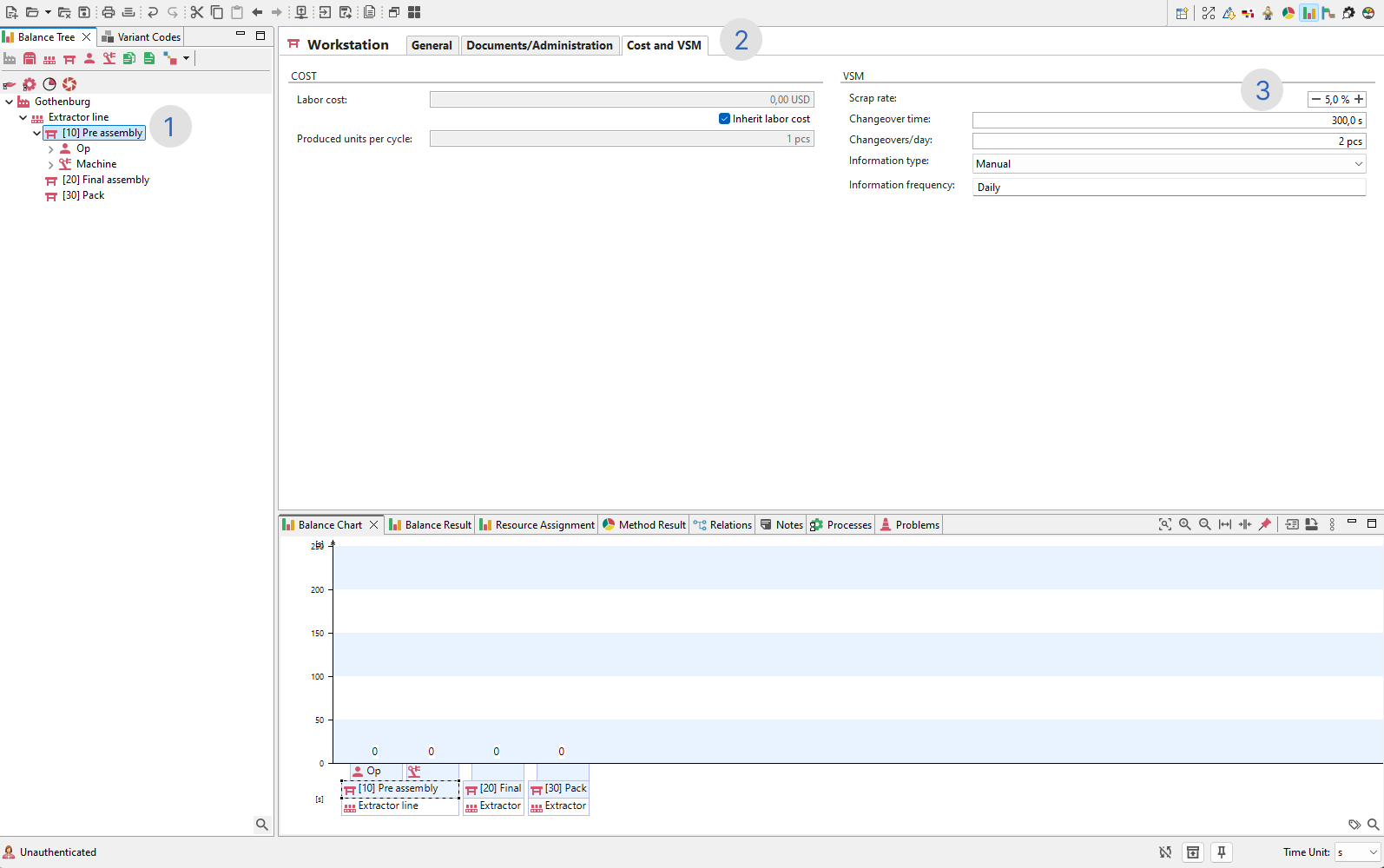Click the scissors cut icon in toolbar
Viewport: 1384px width, 868px height.
pos(197,12)
